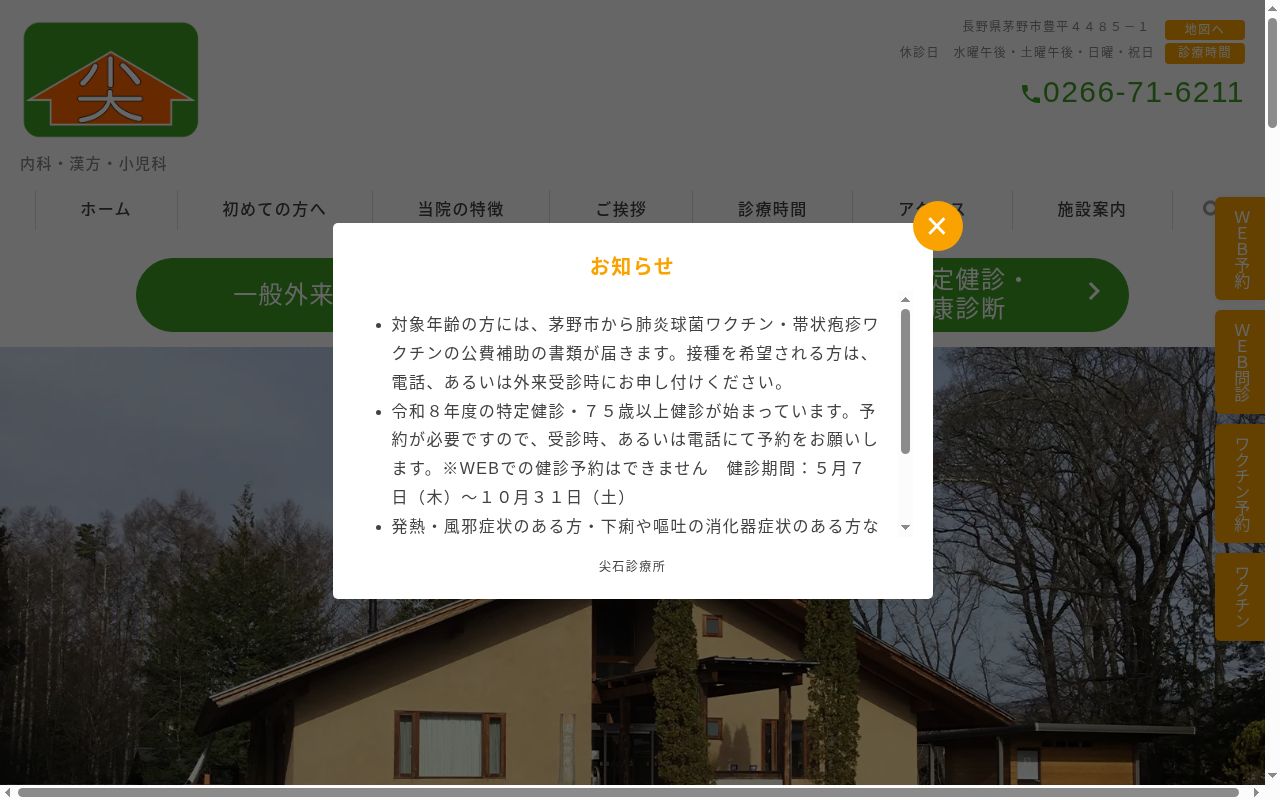Click the page scrollbar's right arrow
Image resolution: width=1280 pixels, height=800 pixels.
(x=1256, y=793)
